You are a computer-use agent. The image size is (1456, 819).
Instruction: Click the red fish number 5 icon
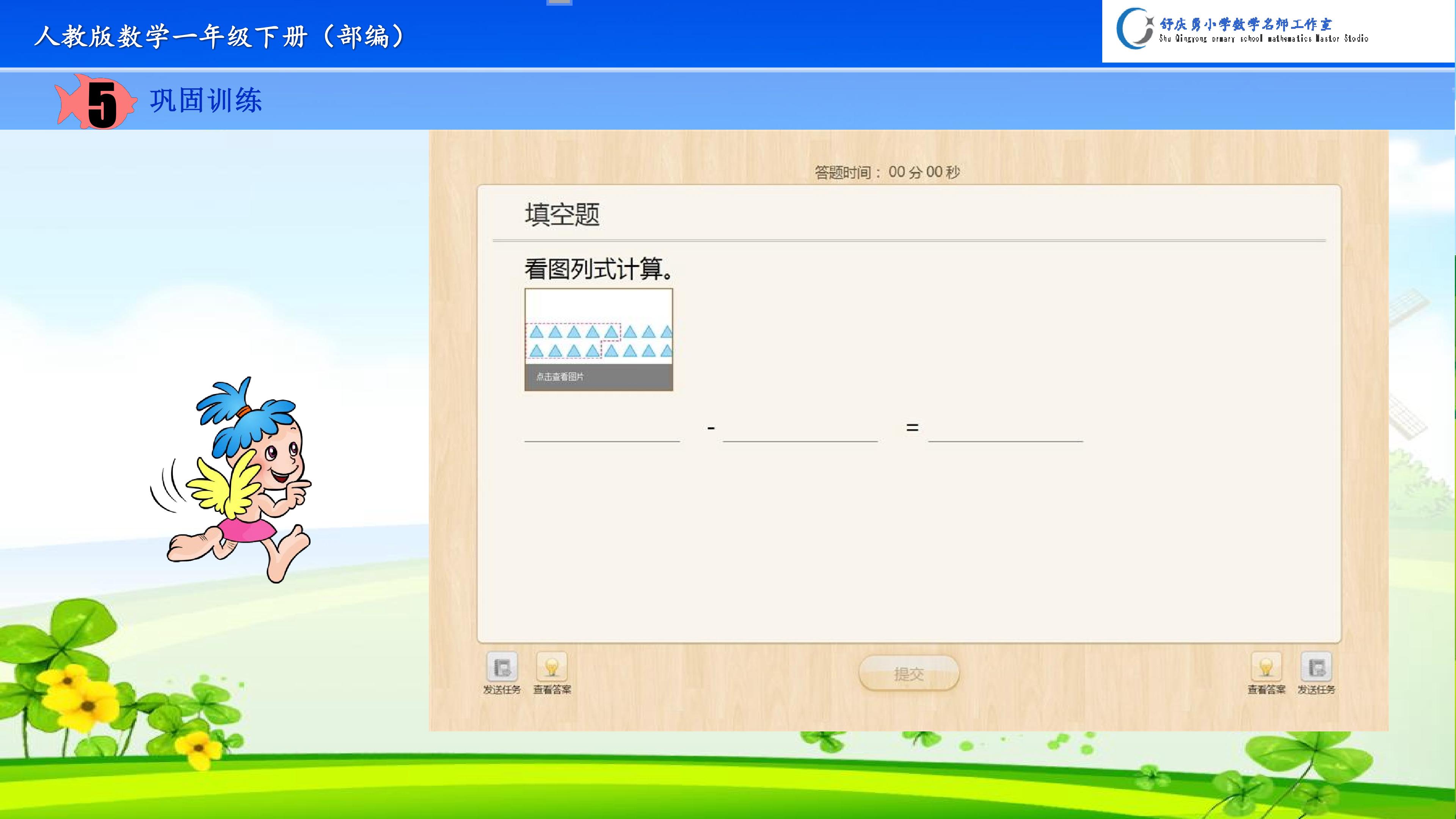(96, 102)
